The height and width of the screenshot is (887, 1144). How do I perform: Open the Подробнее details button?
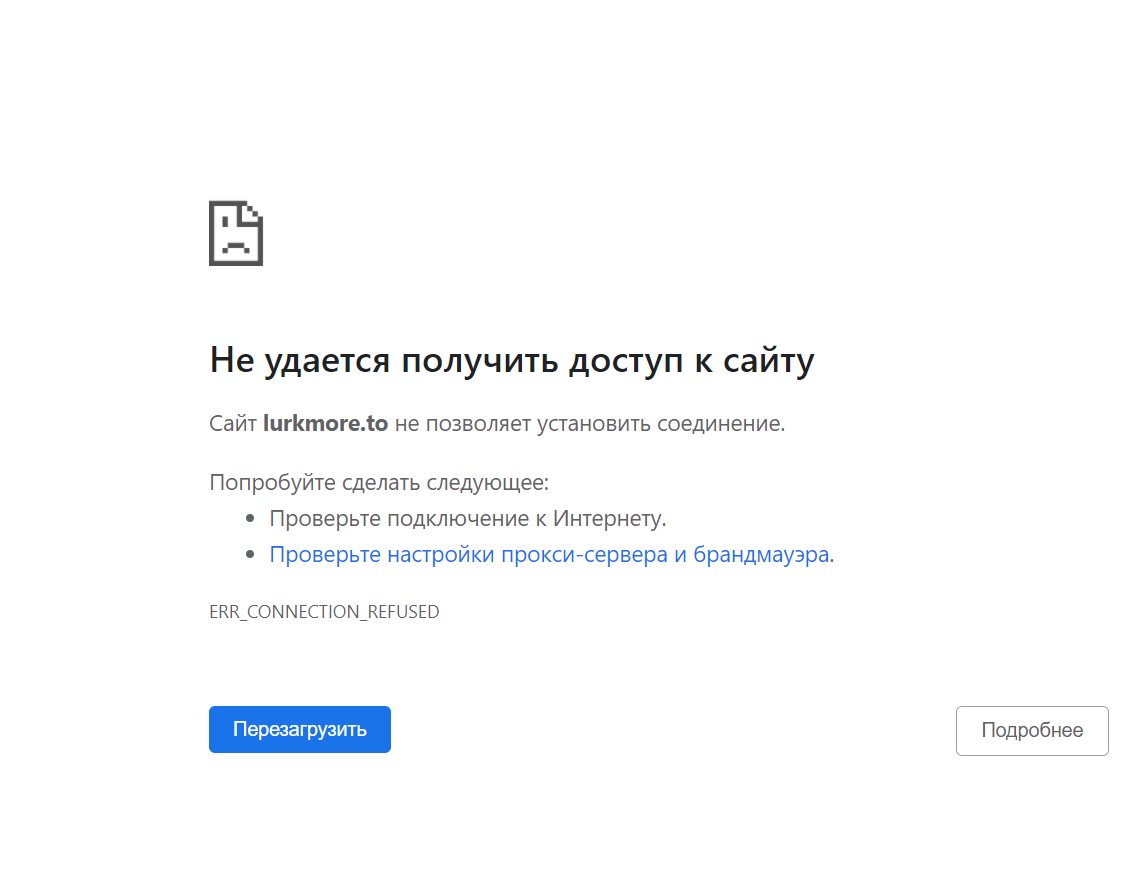click(x=1032, y=730)
